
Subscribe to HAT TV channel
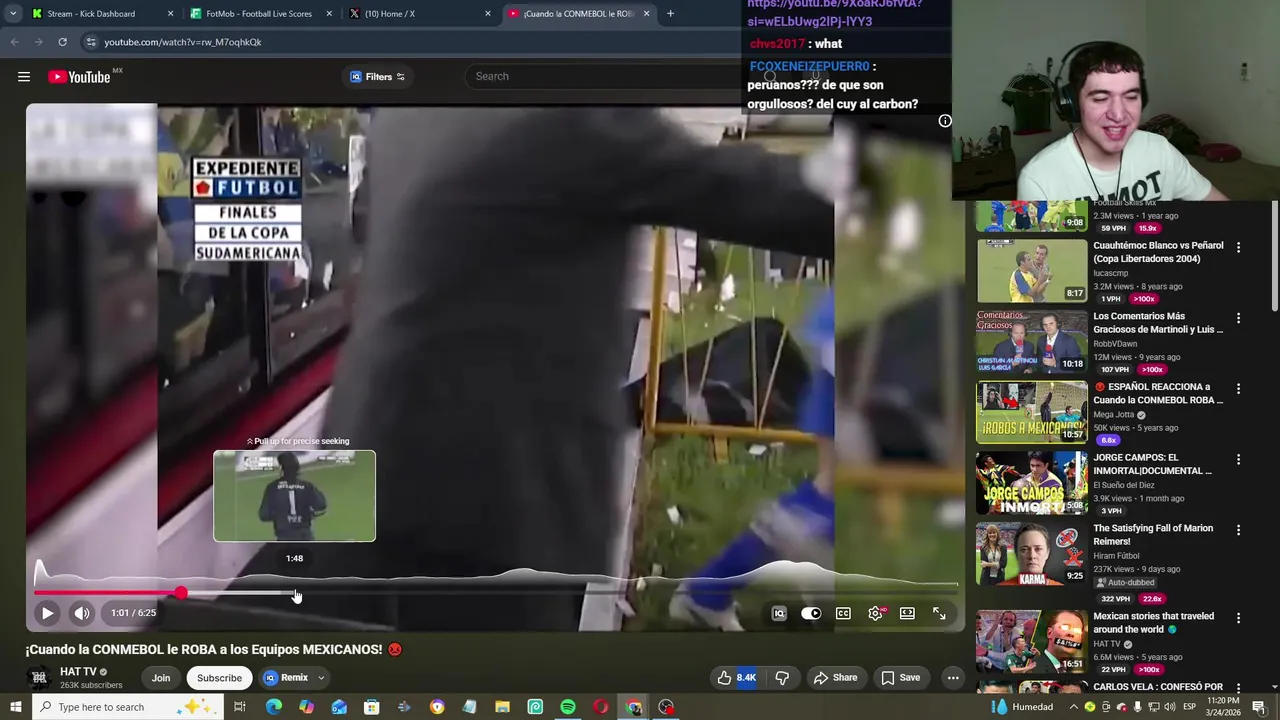click(x=219, y=678)
